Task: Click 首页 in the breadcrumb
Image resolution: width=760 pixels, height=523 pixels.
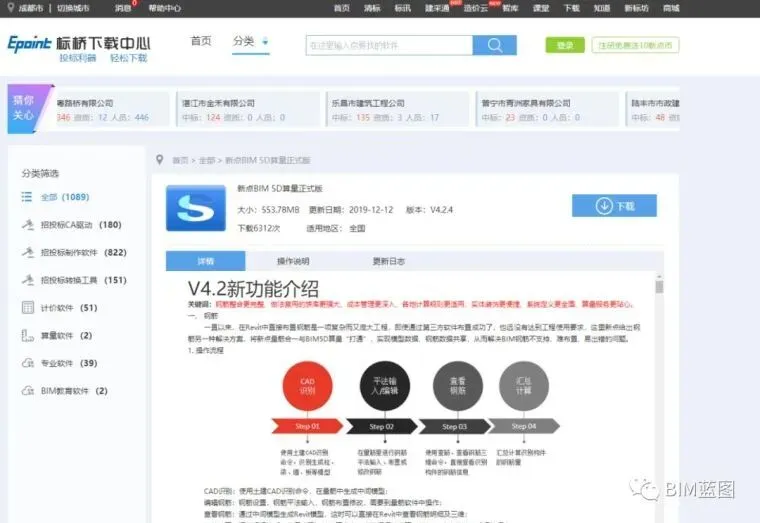Action: tap(180, 160)
